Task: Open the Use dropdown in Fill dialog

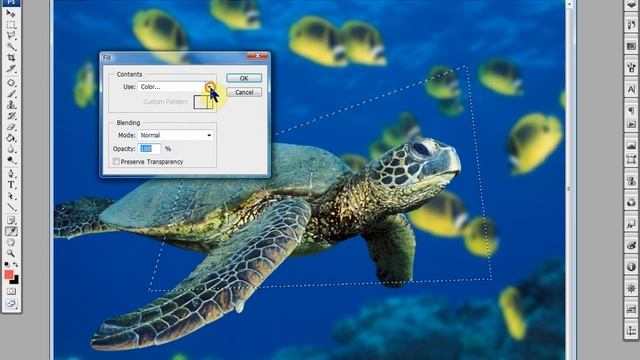Action: pos(176,87)
